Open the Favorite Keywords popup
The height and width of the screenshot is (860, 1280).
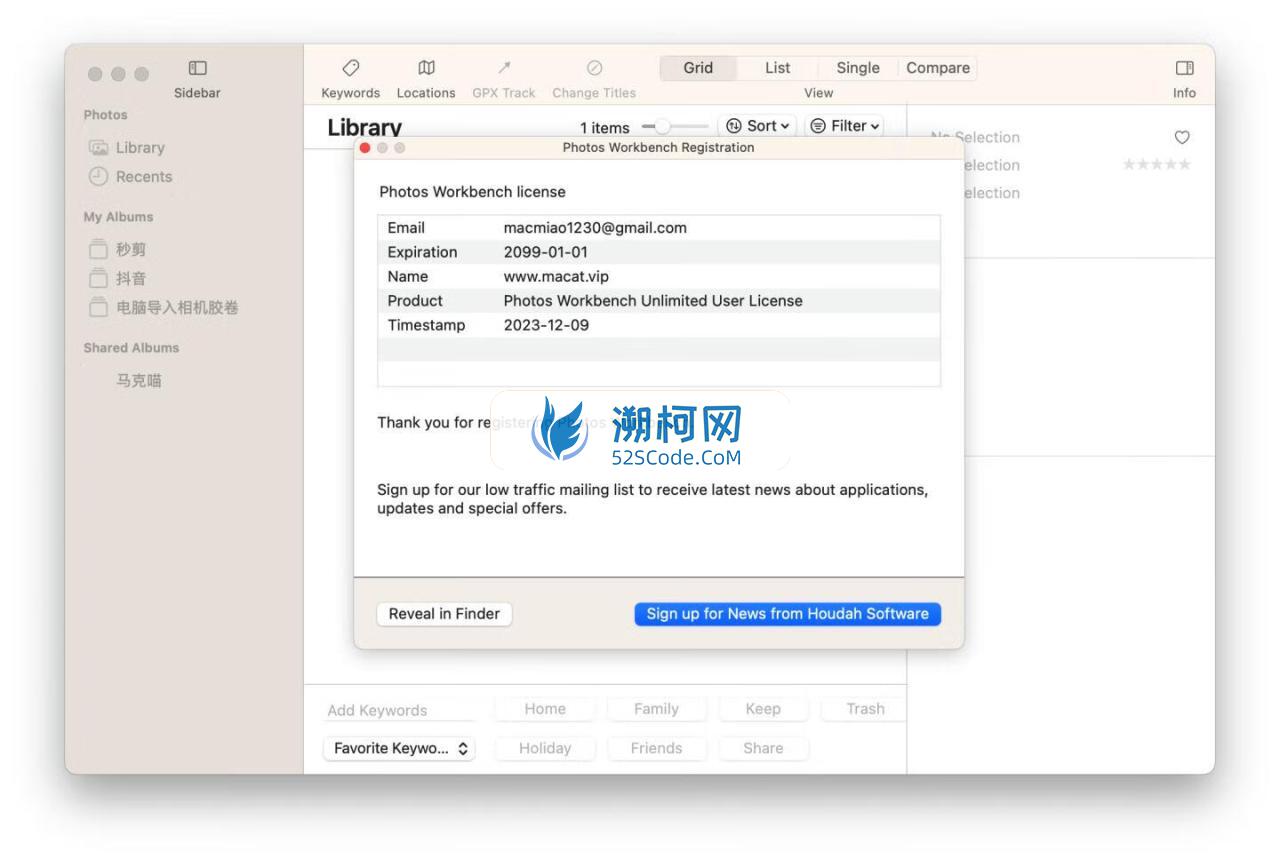(x=399, y=748)
